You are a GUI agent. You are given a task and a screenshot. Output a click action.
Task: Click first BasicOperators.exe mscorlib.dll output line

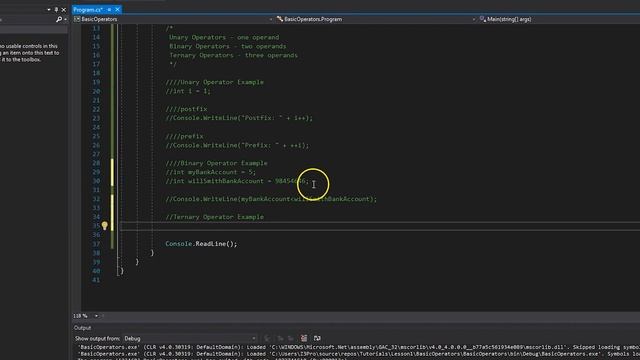tap(358, 347)
